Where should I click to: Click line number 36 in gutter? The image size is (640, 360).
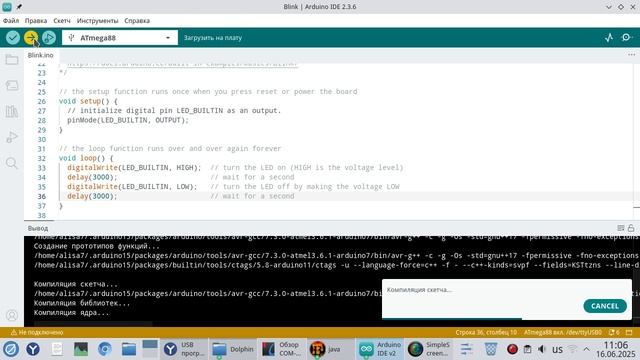(42, 196)
